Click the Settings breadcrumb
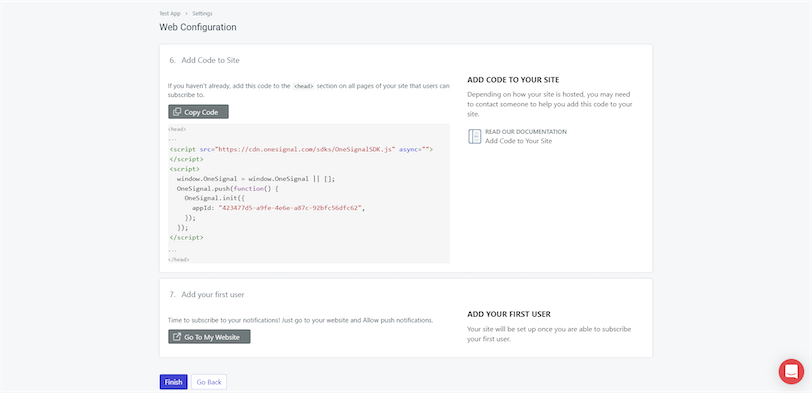812x393 pixels. (202, 13)
